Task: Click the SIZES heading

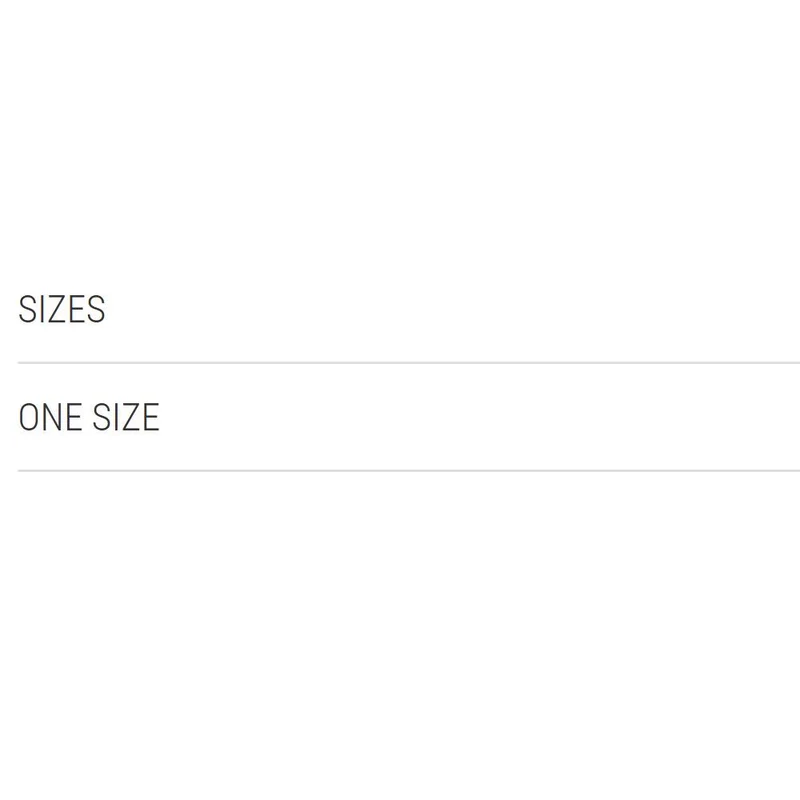Action: tap(62, 309)
